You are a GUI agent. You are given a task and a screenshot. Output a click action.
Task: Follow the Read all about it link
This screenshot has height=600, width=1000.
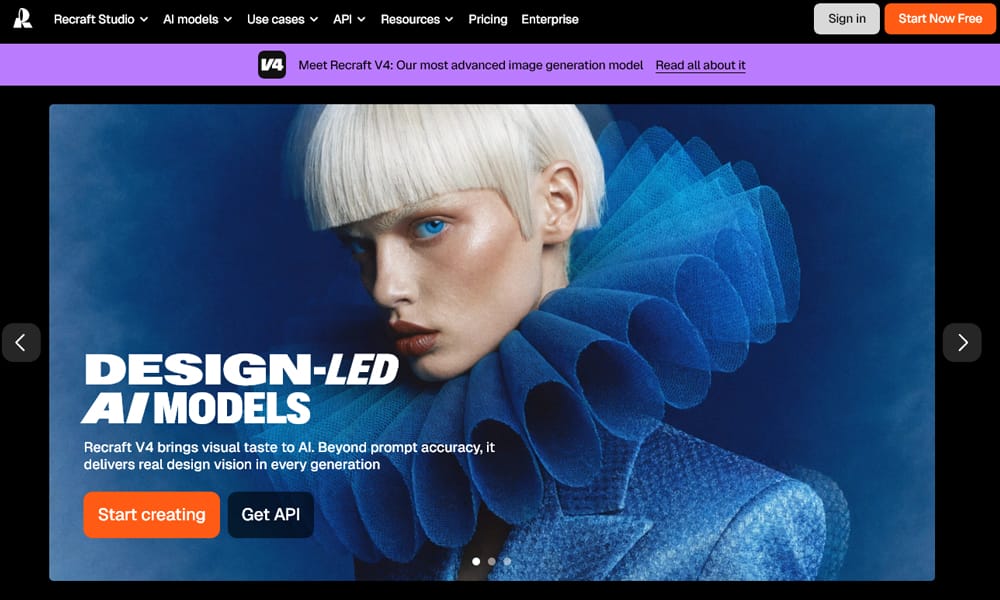[700, 65]
